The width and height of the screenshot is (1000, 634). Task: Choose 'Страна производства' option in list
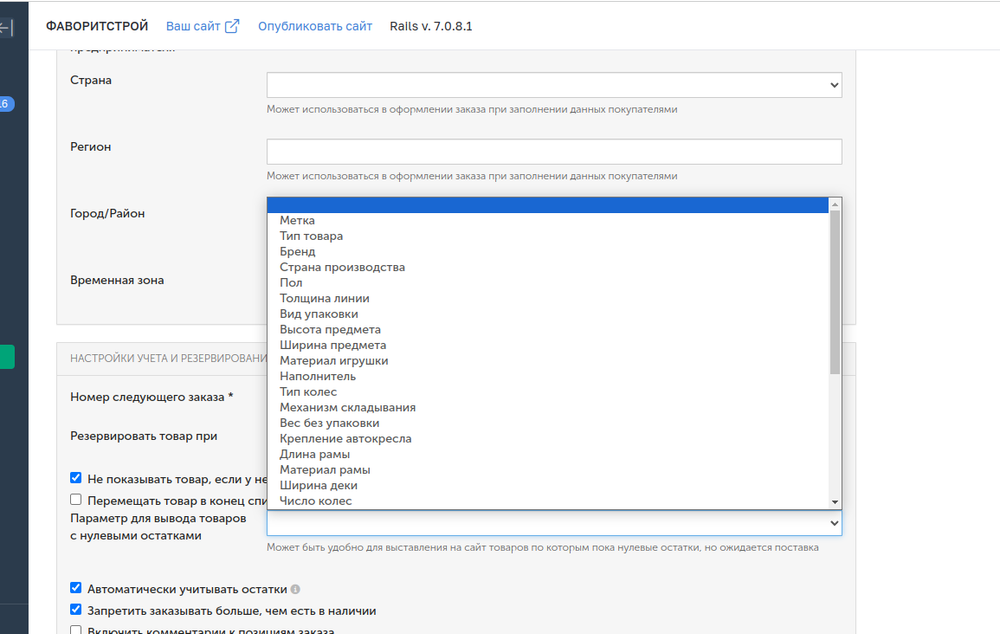pyautogui.click(x=342, y=267)
